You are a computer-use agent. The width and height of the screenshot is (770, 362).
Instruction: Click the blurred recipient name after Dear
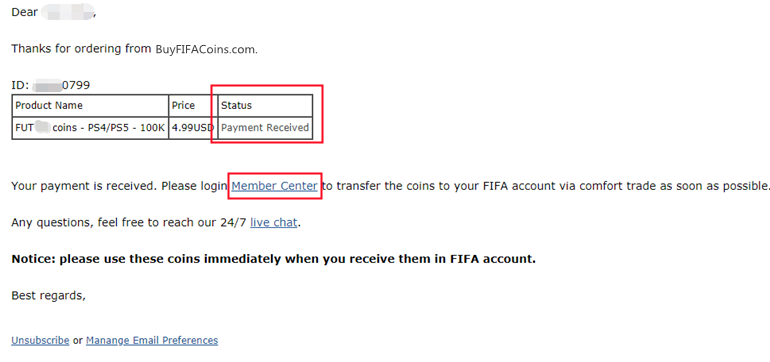67,11
